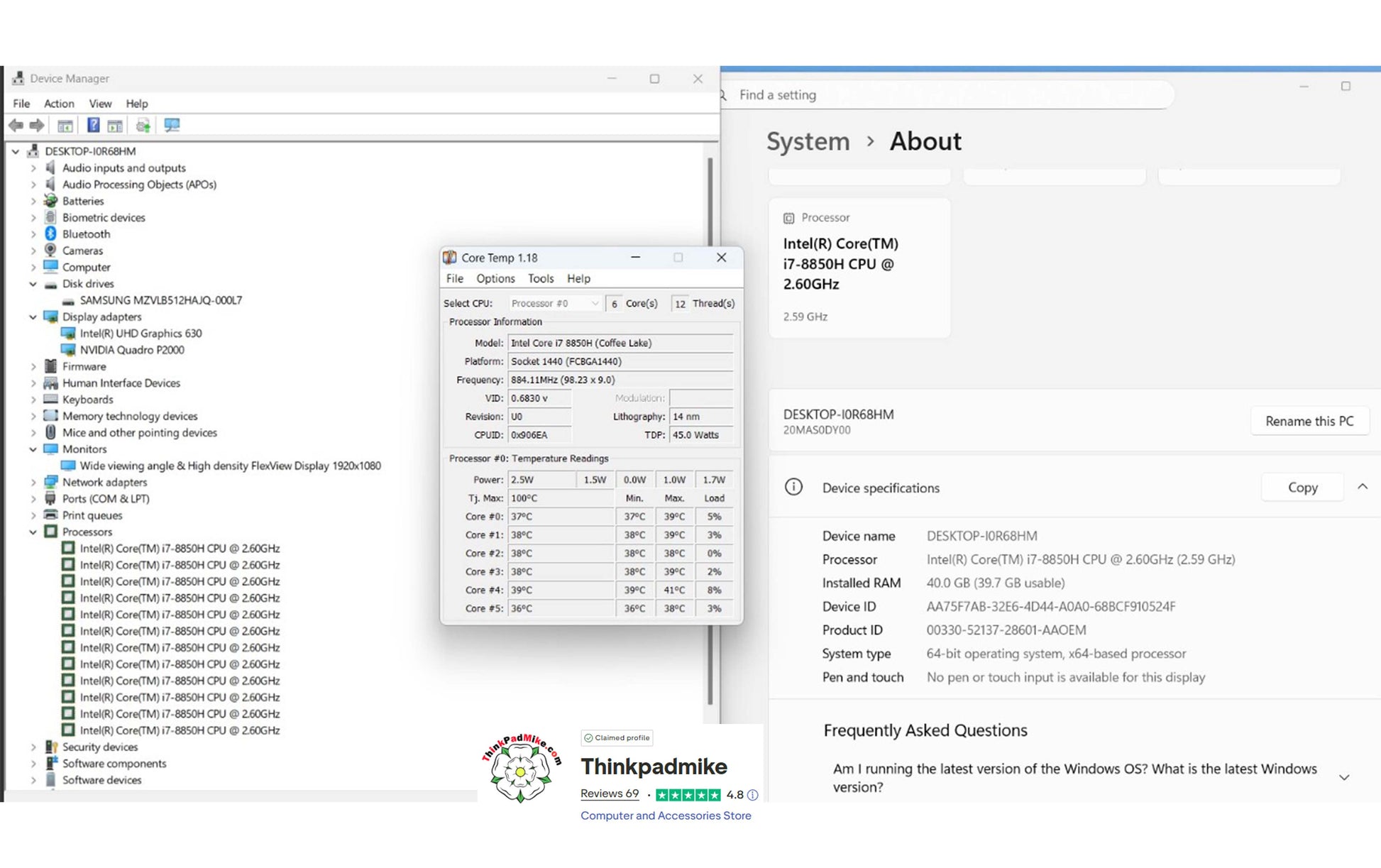Click Update driver software toolbar icon
The width and height of the screenshot is (1381, 868).
(x=143, y=126)
